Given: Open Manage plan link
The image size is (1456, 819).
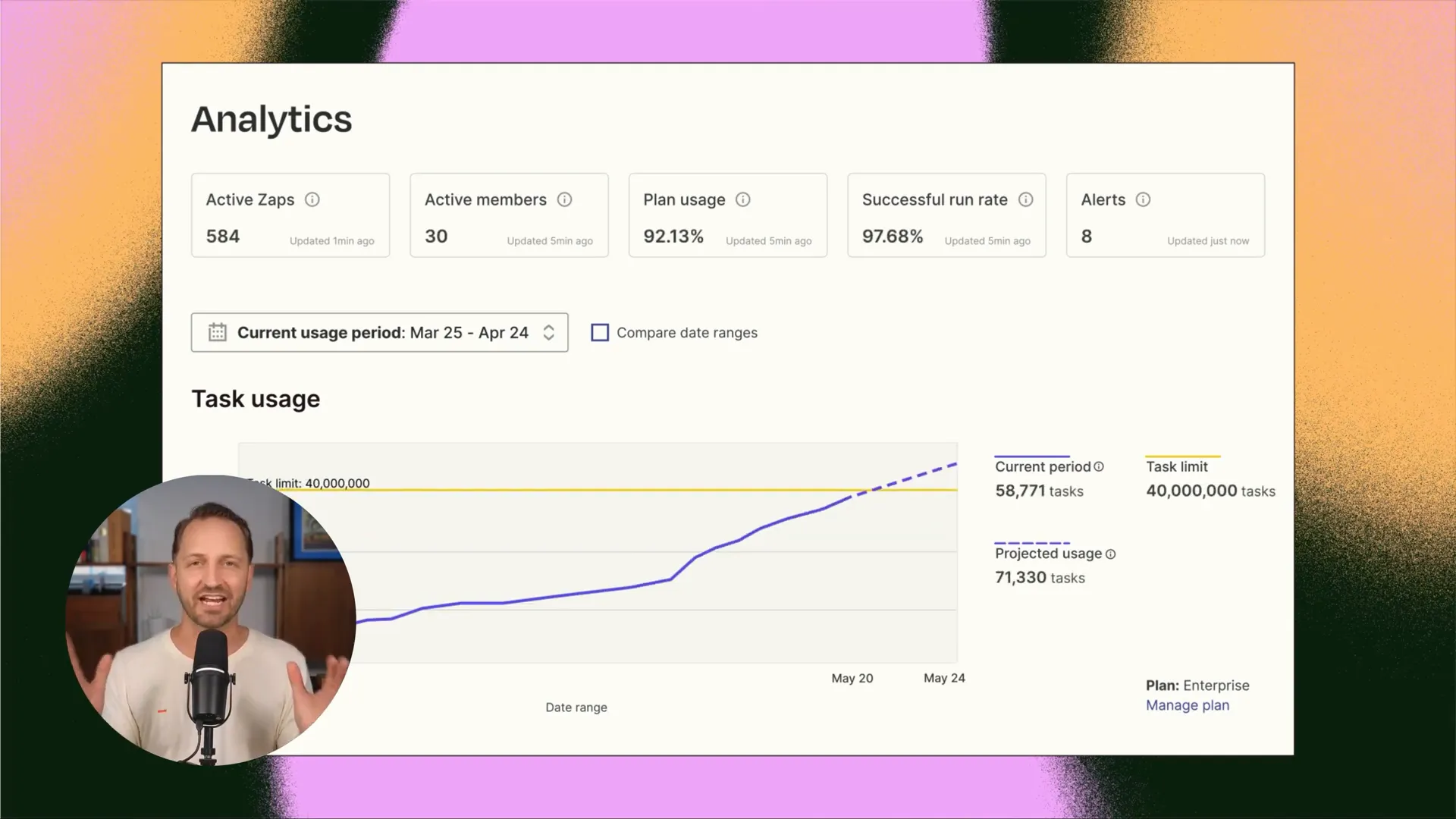Looking at the screenshot, I should pos(1187,705).
